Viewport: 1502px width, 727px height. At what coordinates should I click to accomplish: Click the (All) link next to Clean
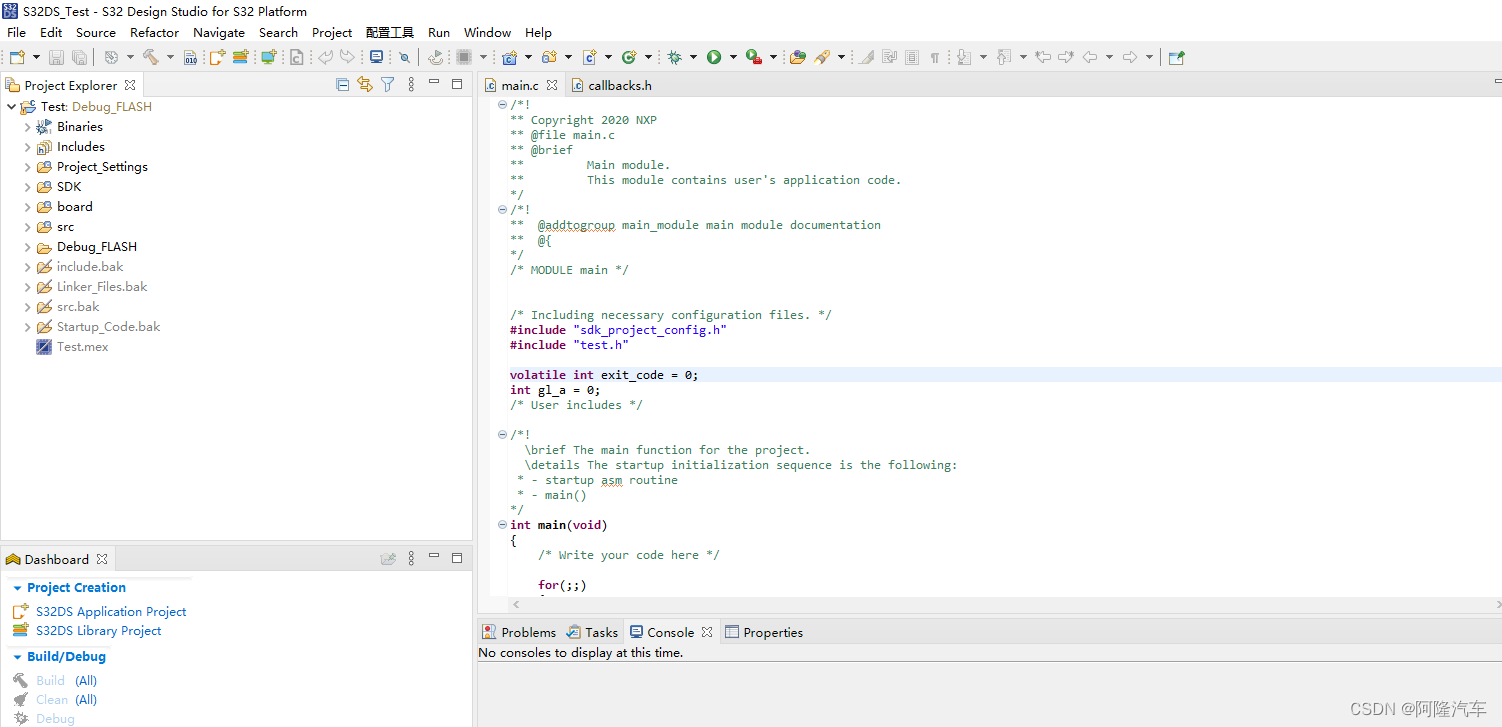(86, 699)
